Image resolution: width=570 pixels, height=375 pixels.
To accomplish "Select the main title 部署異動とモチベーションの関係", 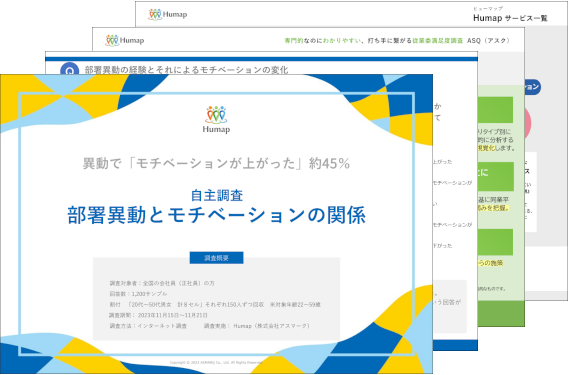I will pos(216,215).
